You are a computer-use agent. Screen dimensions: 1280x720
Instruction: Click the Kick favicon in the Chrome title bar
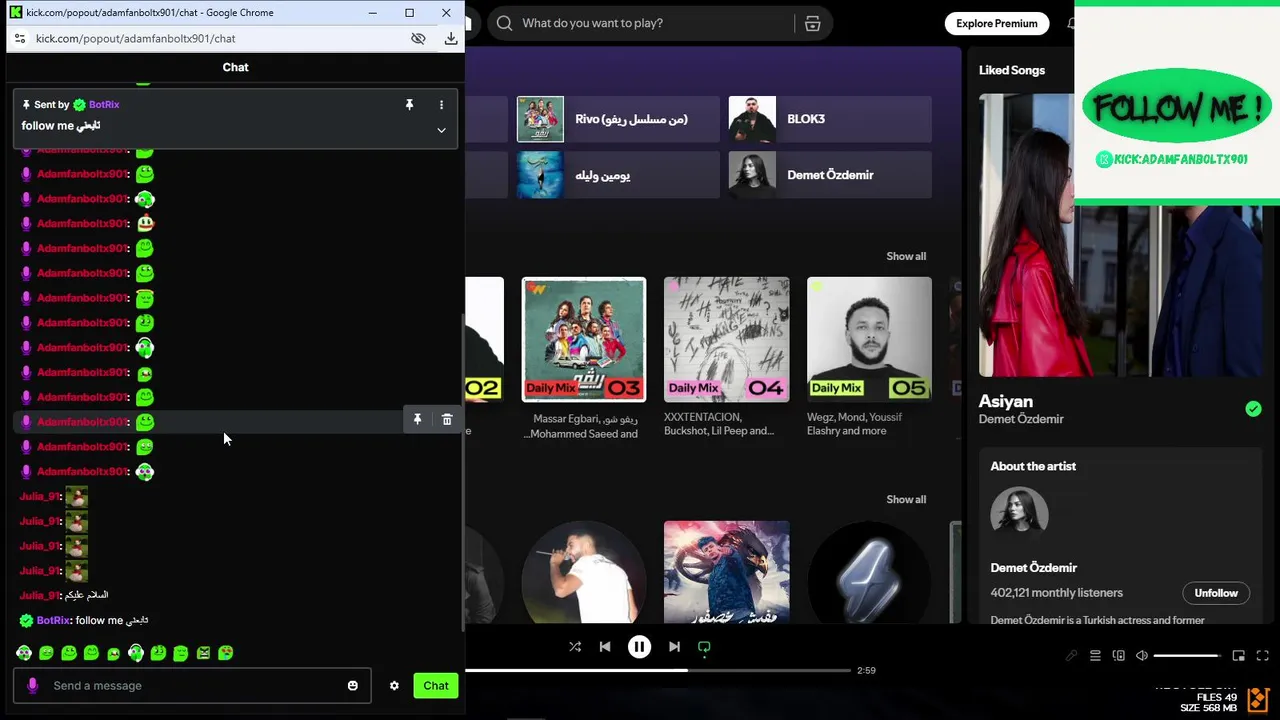(x=16, y=13)
